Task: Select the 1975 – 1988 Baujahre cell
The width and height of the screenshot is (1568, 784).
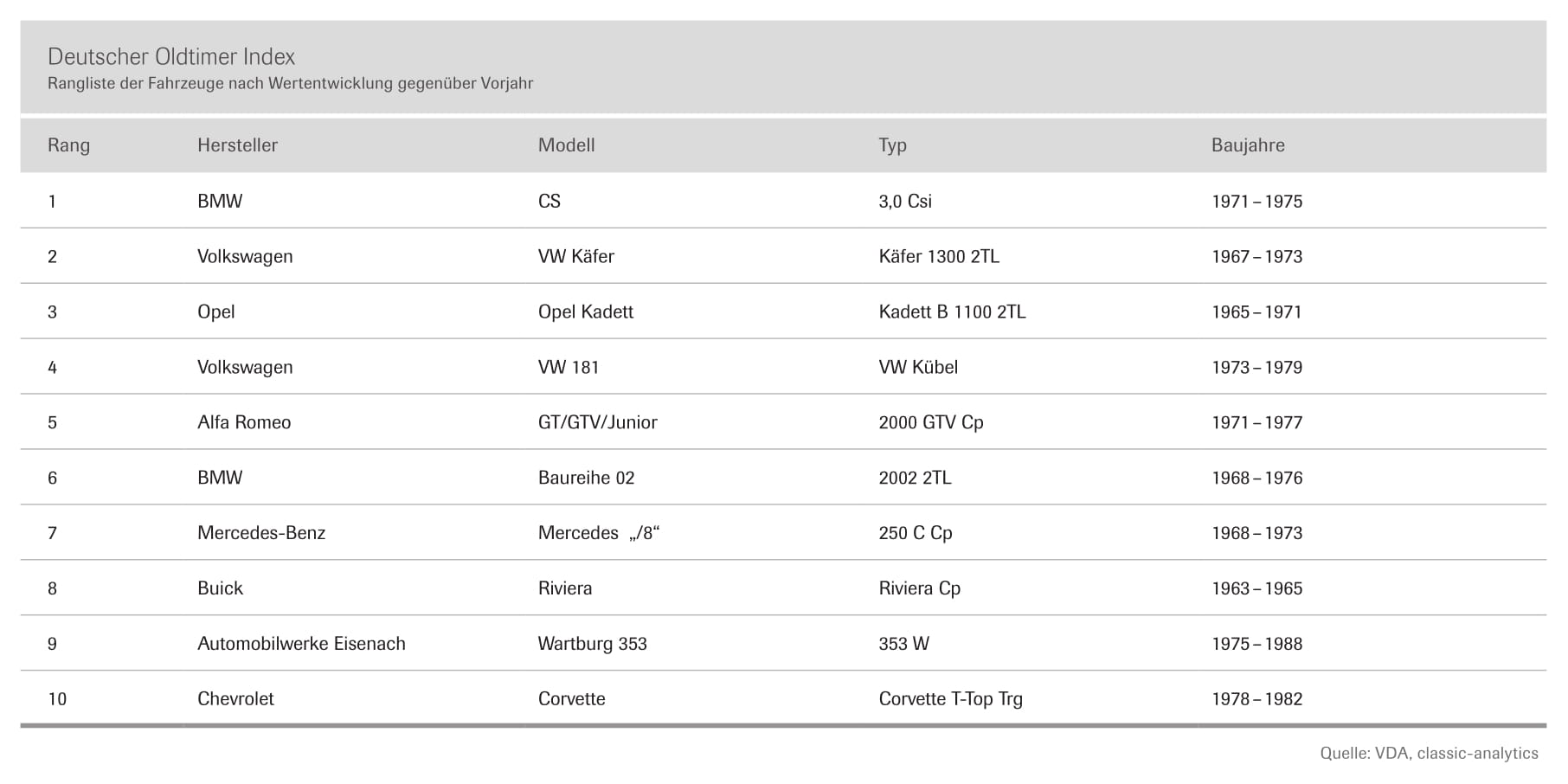Action: [1256, 644]
